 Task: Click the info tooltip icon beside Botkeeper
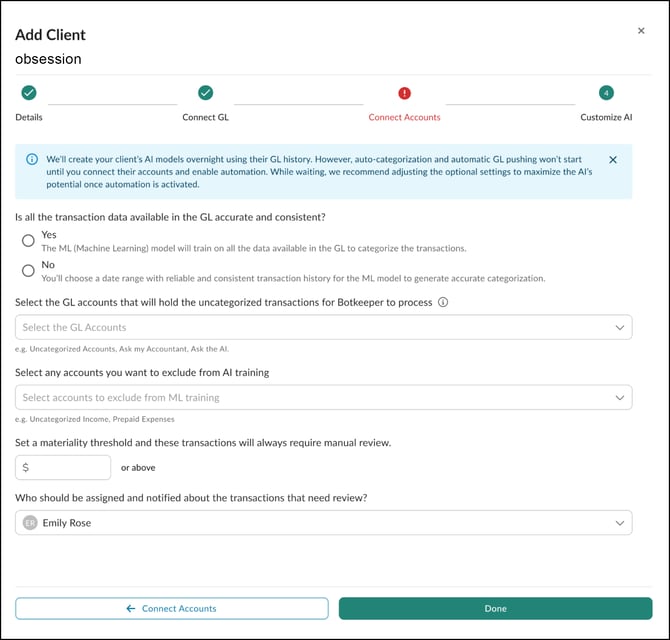[443, 302]
